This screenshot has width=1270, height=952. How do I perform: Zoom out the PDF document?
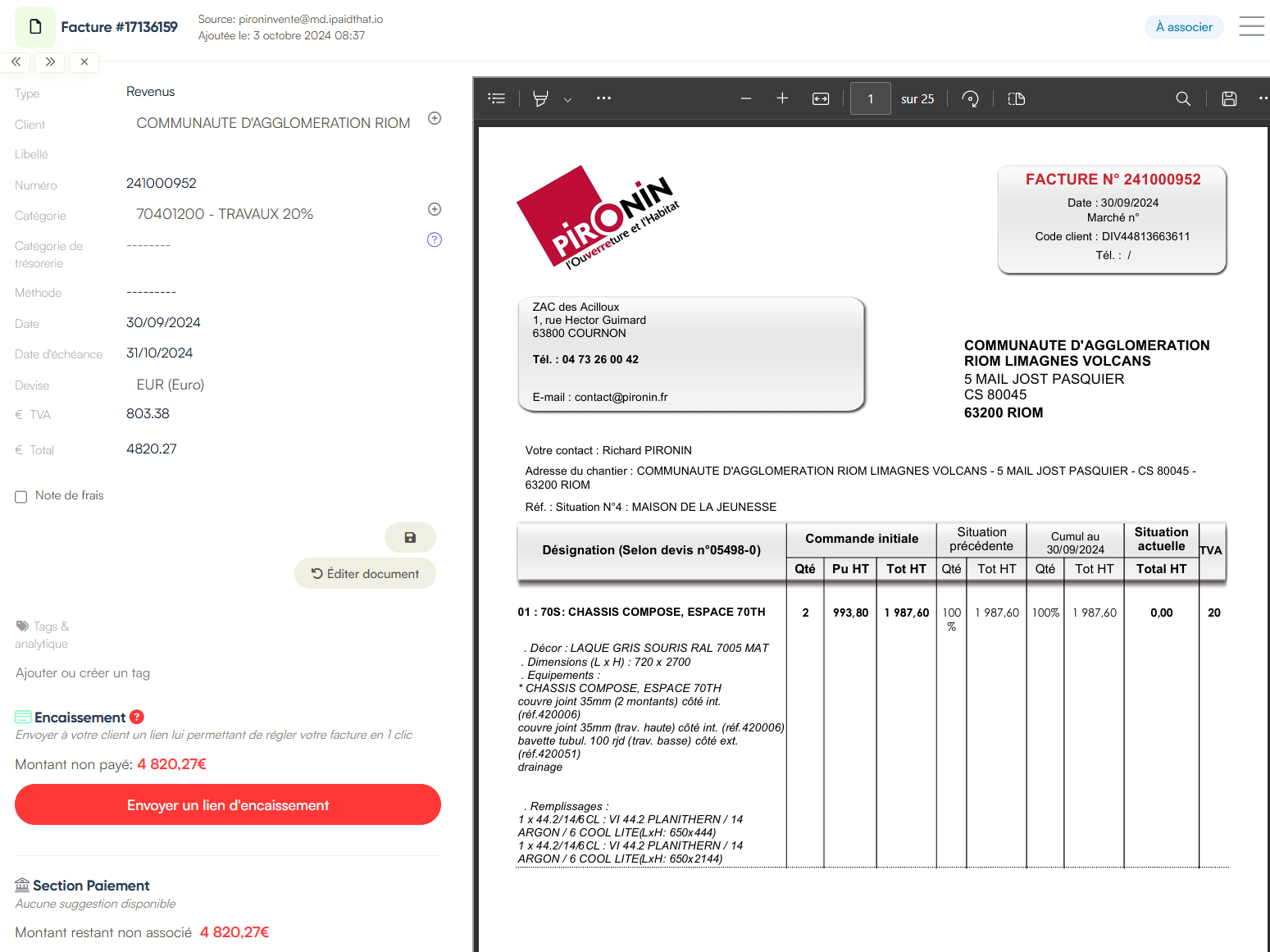(746, 98)
